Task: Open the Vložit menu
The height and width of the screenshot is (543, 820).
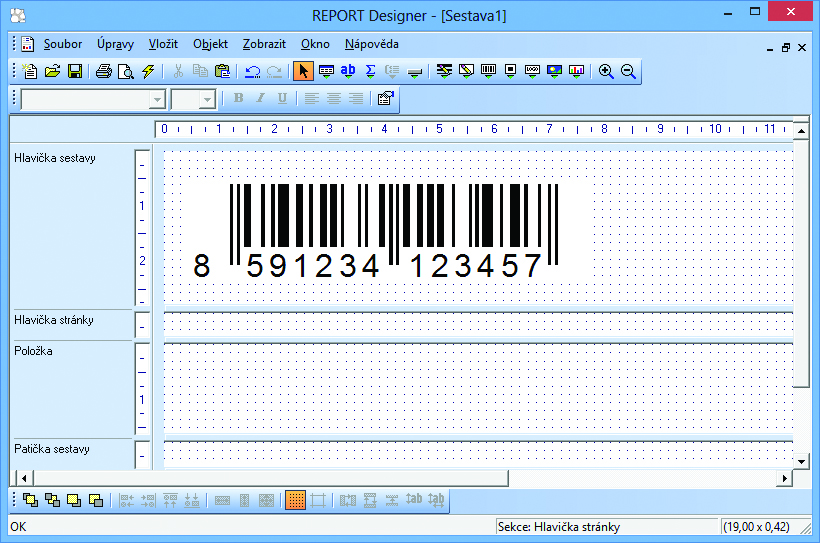Action: [163, 44]
